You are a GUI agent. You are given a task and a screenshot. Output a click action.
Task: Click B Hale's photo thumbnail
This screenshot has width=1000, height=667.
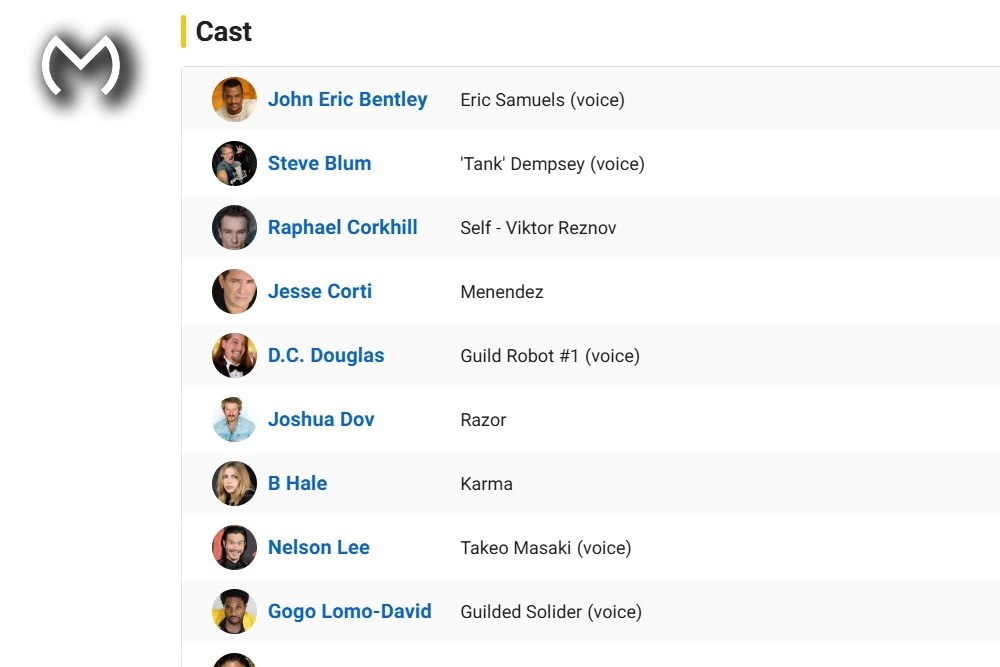coord(233,483)
